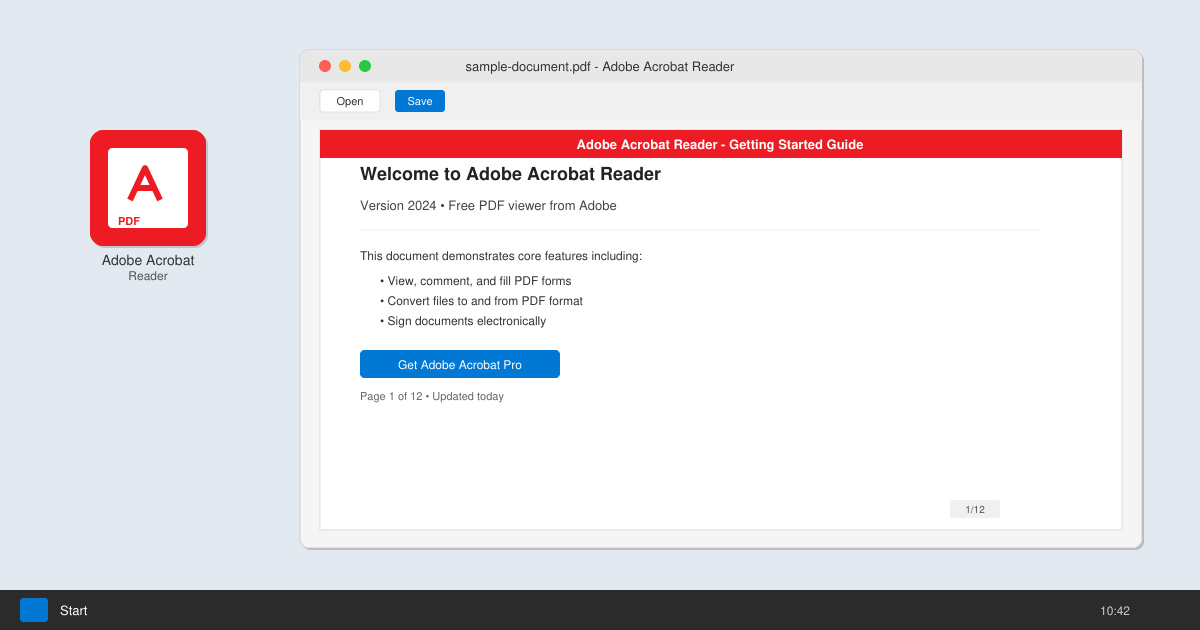The width and height of the screenshot is (1200, 630).
Task: Click 'Page 1 of 12 • Updated today' text
Action: [x=432, y=397]
